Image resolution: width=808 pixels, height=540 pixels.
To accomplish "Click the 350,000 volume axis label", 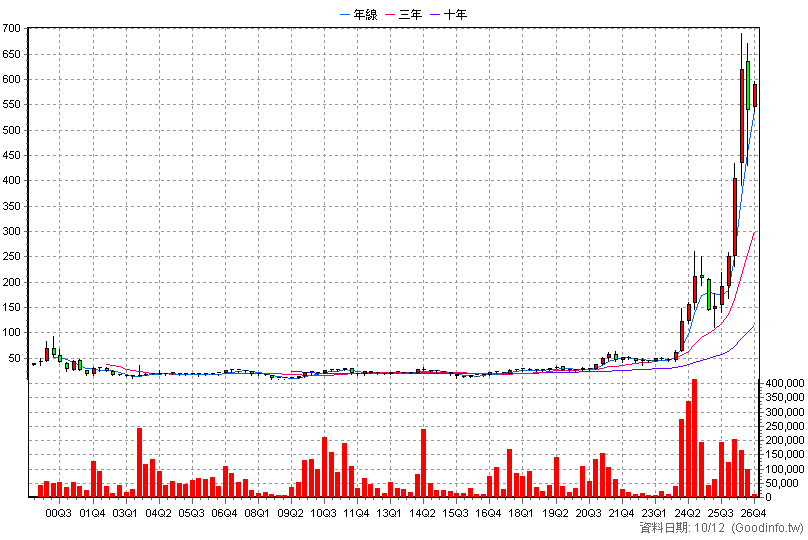I will [785, 397].
